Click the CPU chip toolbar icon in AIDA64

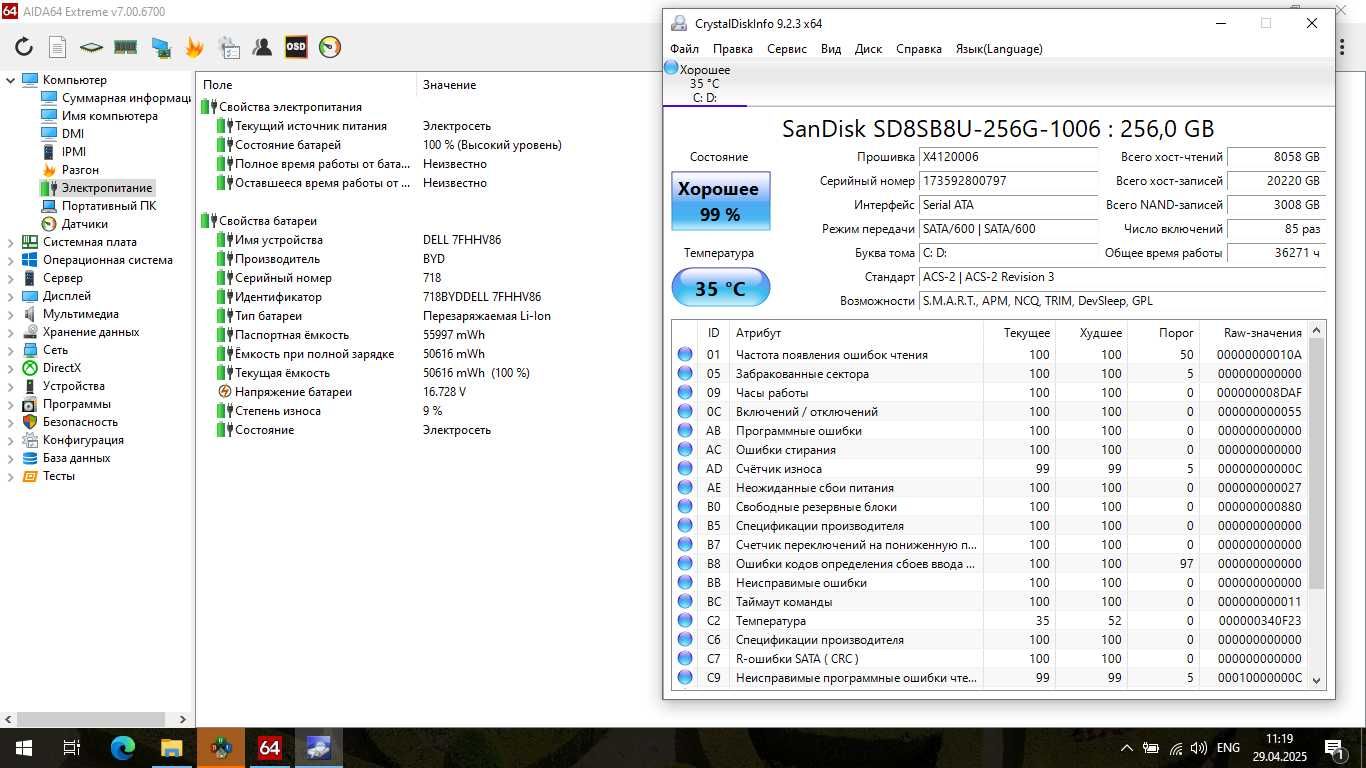[x=91, y=46]
